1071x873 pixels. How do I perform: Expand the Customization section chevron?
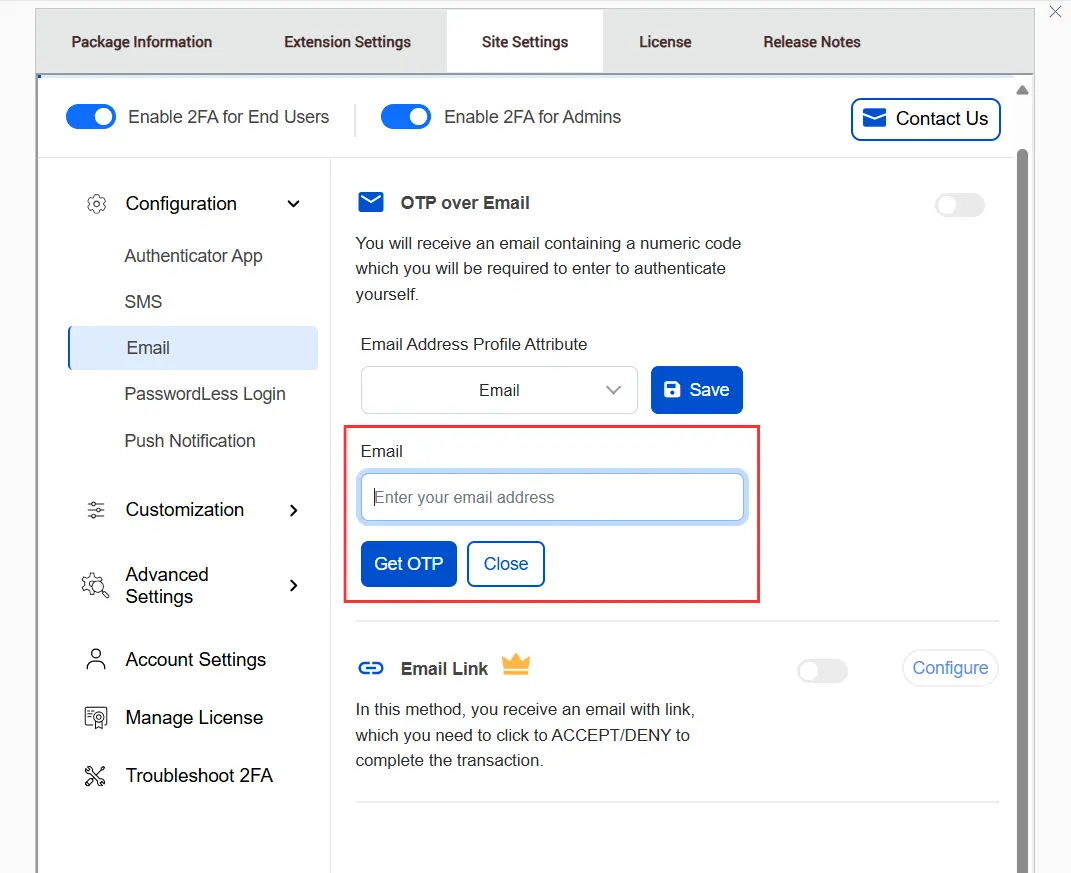(294, 510)
